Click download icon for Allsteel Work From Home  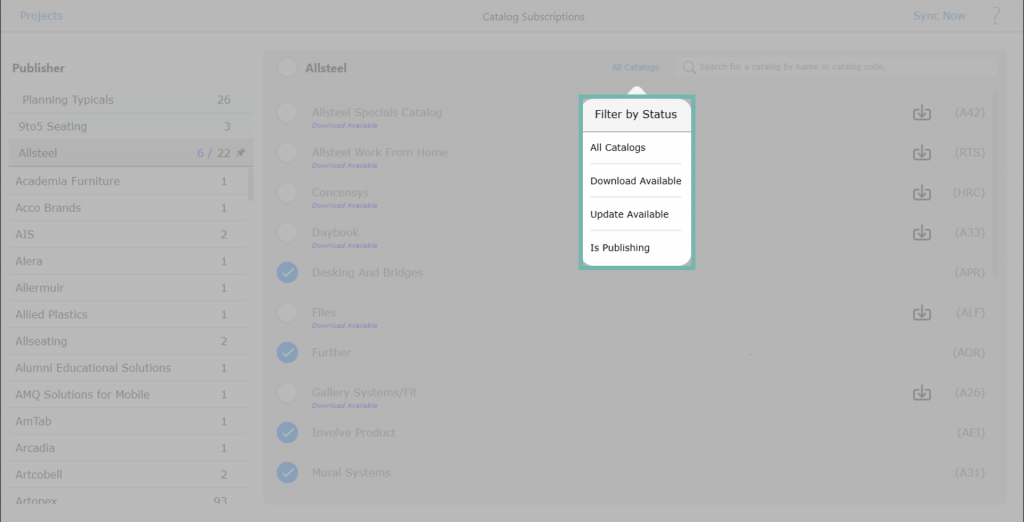click(x=921, y=153)
